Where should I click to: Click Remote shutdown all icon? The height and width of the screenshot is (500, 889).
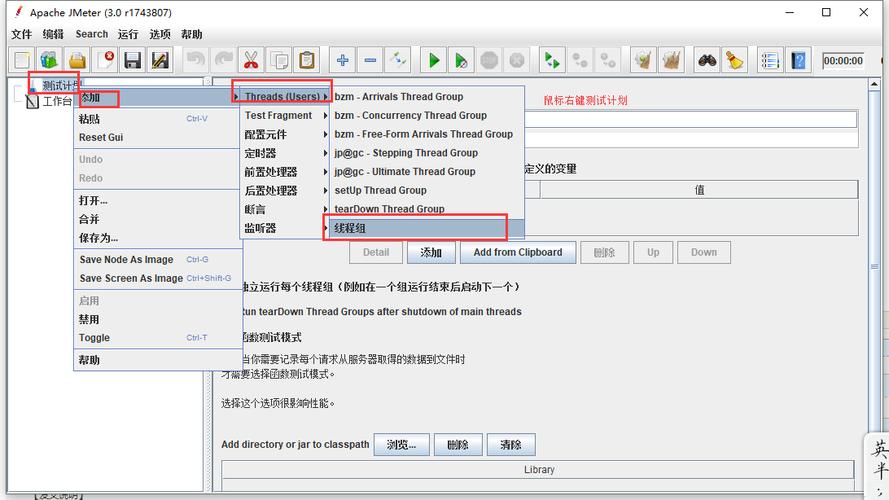click(608, 60)
